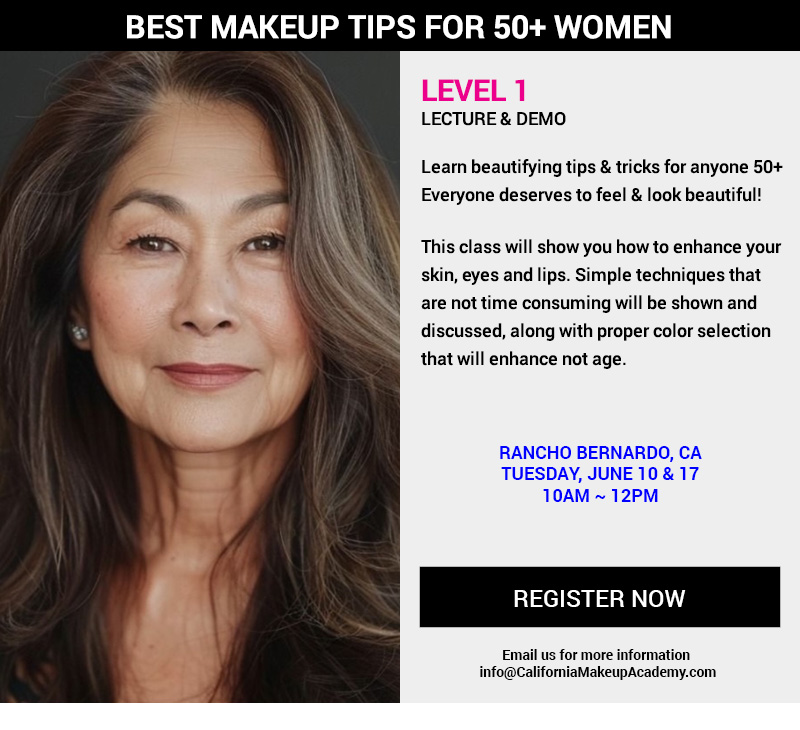Click the TUESDAY, JUNE 10 & 17 date
The width and height of the screenshot is (800, 730).
click(x=600, y=474)
